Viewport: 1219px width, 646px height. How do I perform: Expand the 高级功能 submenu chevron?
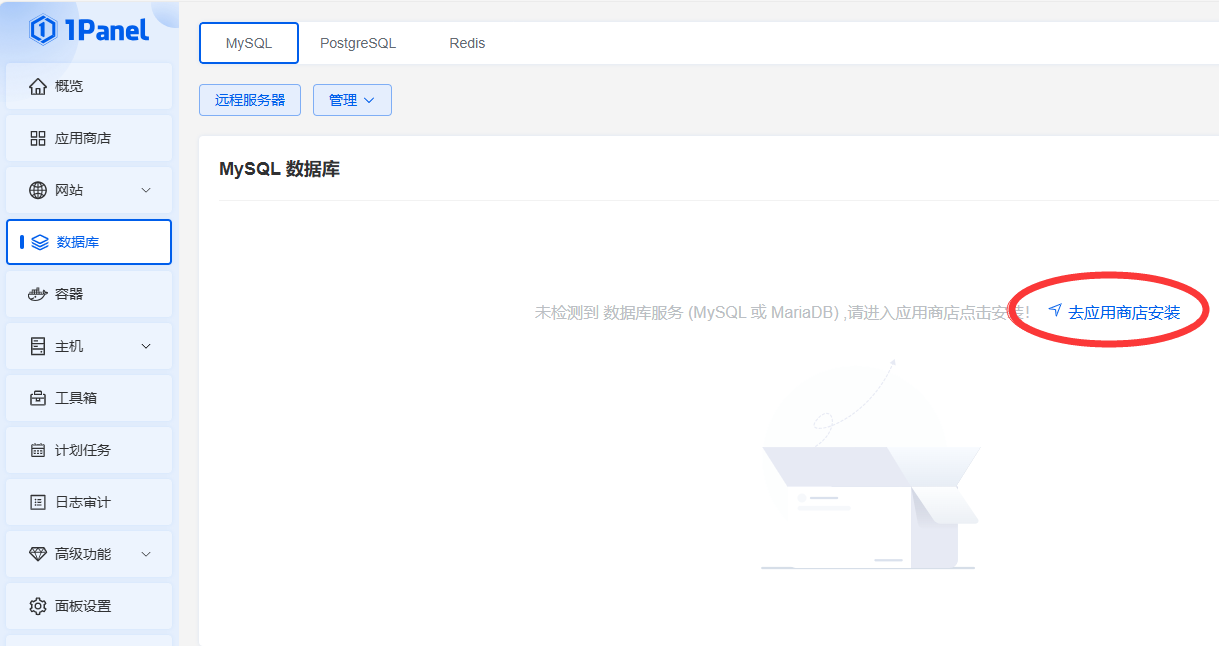click(x=146, y=554)
